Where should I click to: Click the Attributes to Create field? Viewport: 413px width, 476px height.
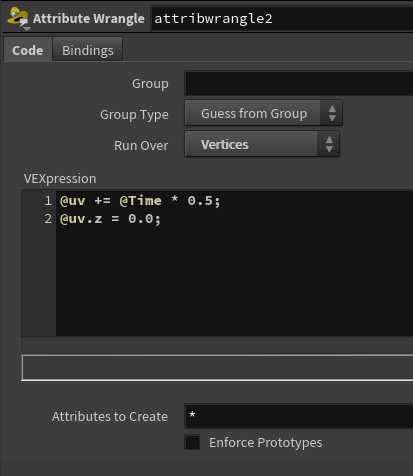[299, 416]
